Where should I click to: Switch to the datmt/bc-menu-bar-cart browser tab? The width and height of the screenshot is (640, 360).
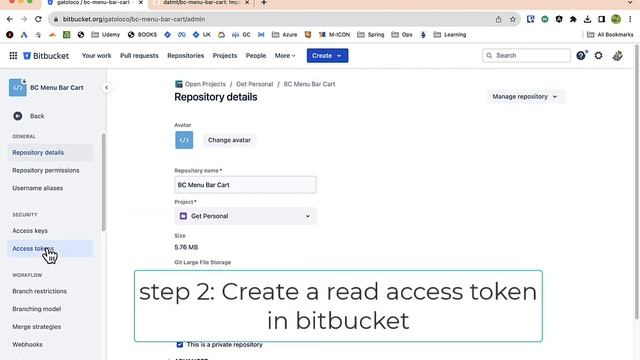[x=202, y=2]
